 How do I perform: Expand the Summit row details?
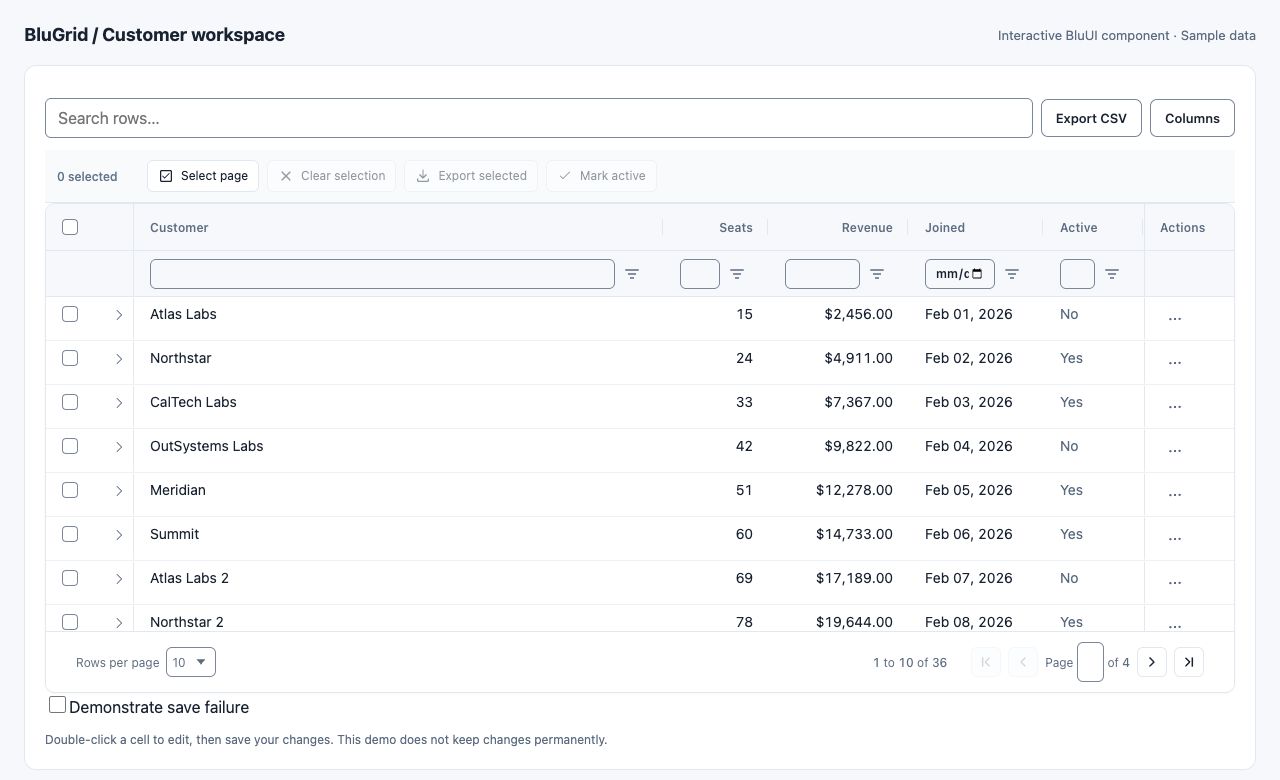[x=119, y=535]
